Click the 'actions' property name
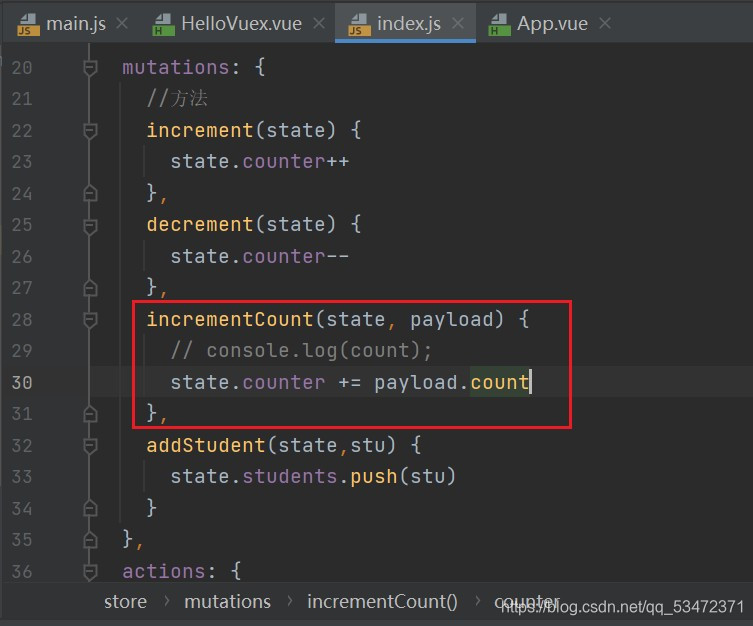This screenshot has width=753, height=626. [x=164, y=571]
